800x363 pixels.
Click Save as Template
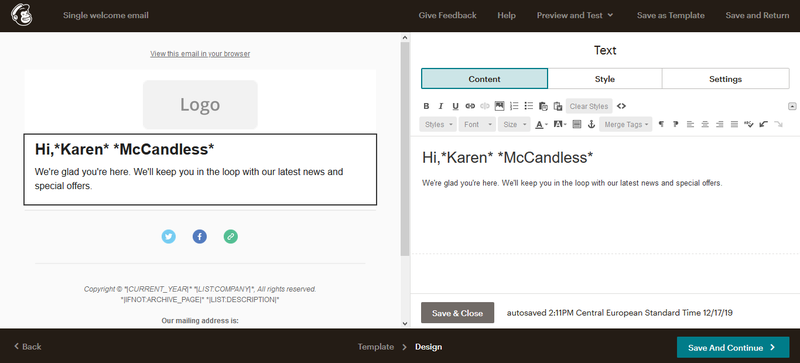coord(670,15)
